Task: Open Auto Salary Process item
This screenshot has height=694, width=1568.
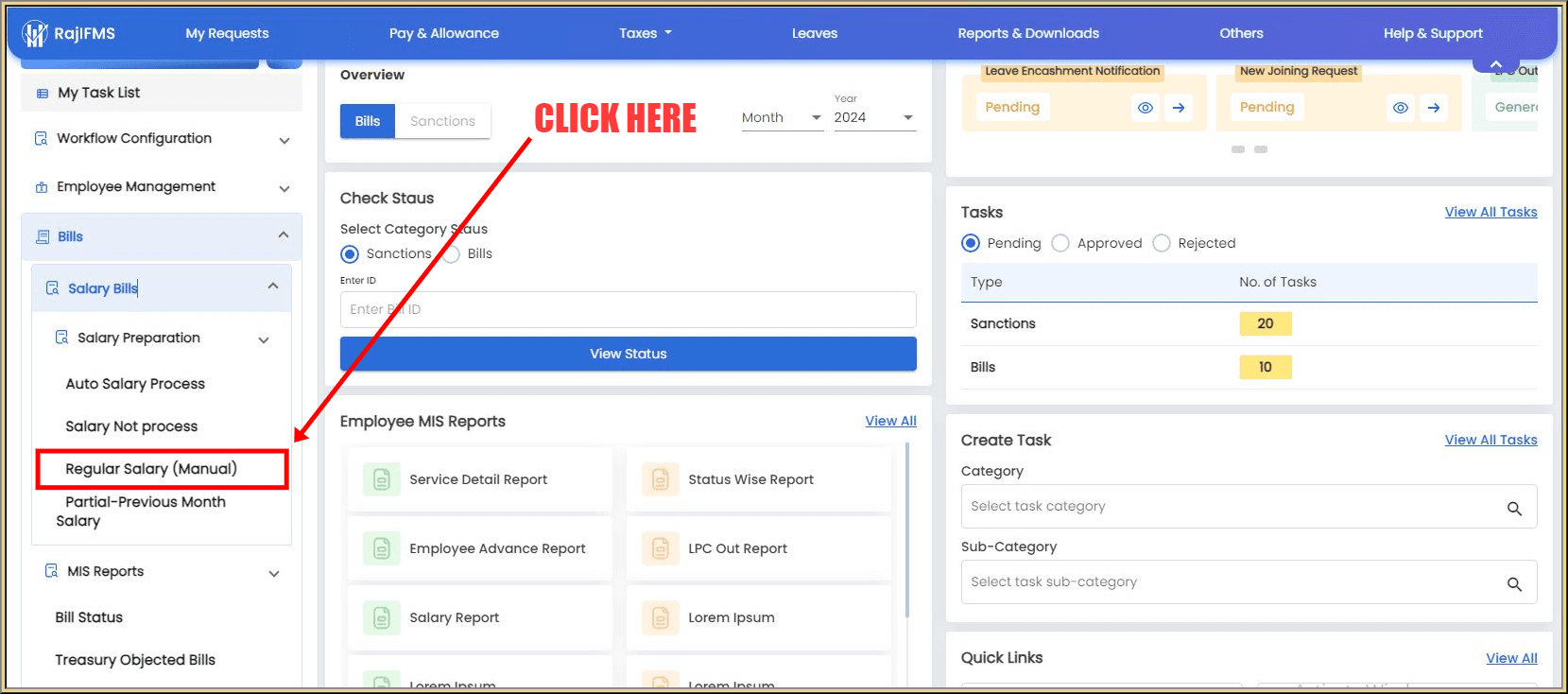Action: (x=135, y=384)
